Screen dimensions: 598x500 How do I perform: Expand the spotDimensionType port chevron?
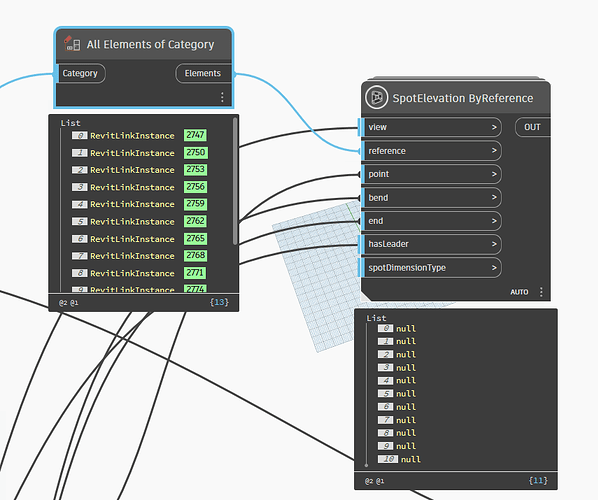494,268
